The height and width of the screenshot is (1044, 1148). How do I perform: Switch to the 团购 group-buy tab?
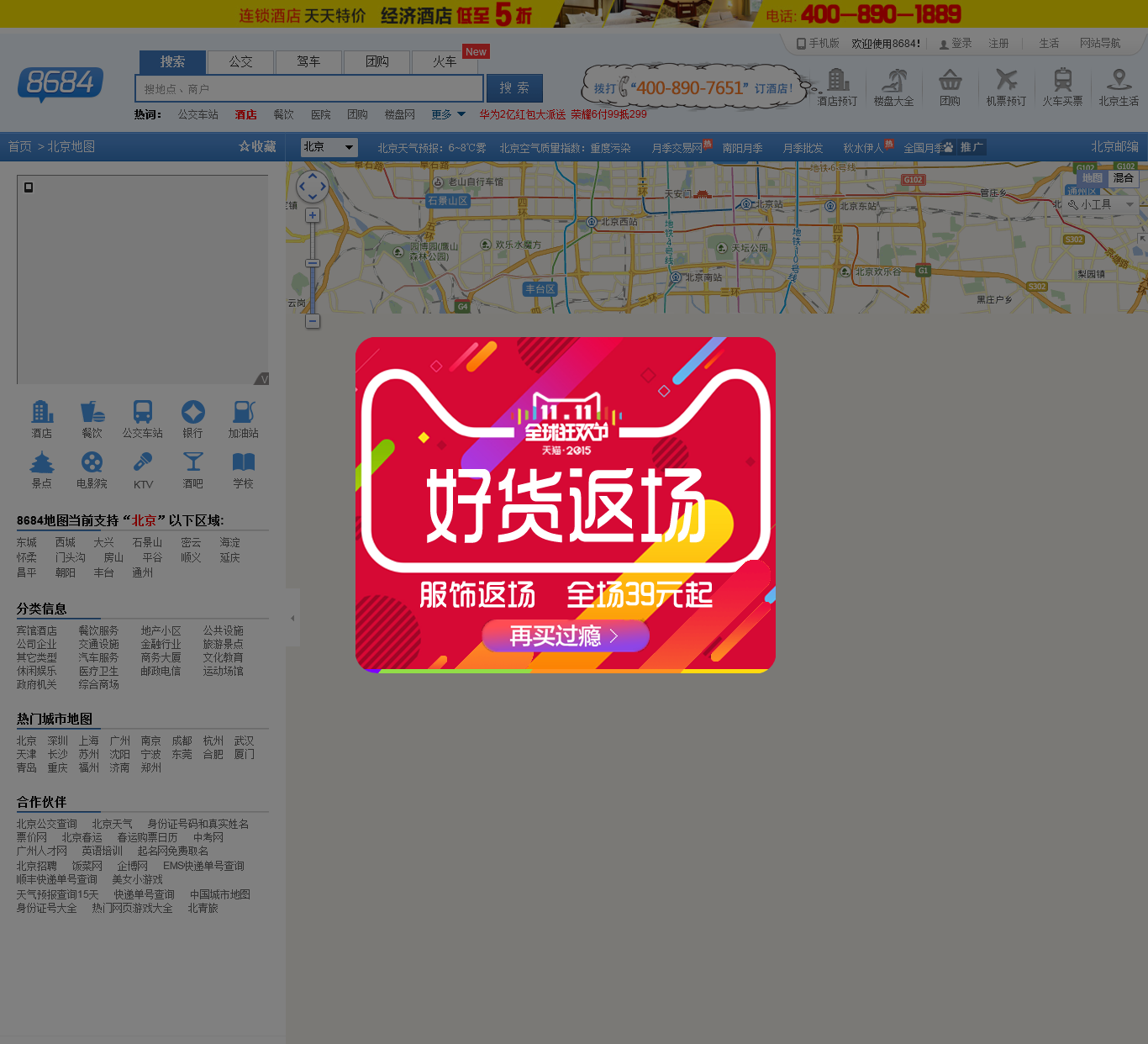(377, 61)
